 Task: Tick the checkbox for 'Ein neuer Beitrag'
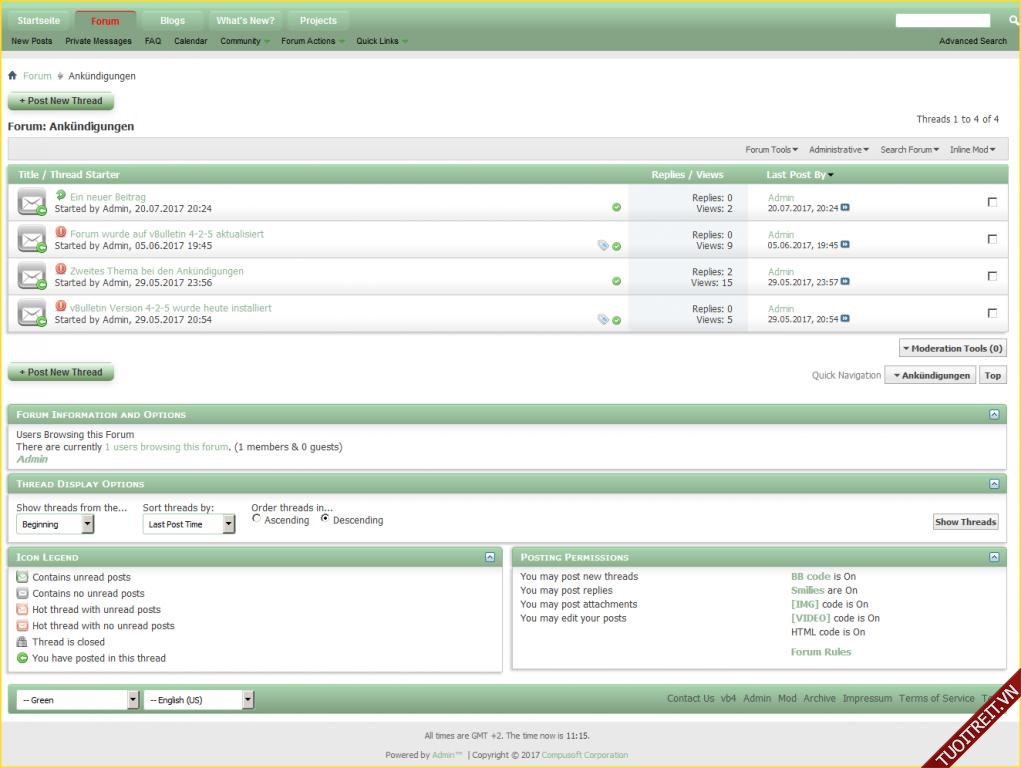pos(992,202)
